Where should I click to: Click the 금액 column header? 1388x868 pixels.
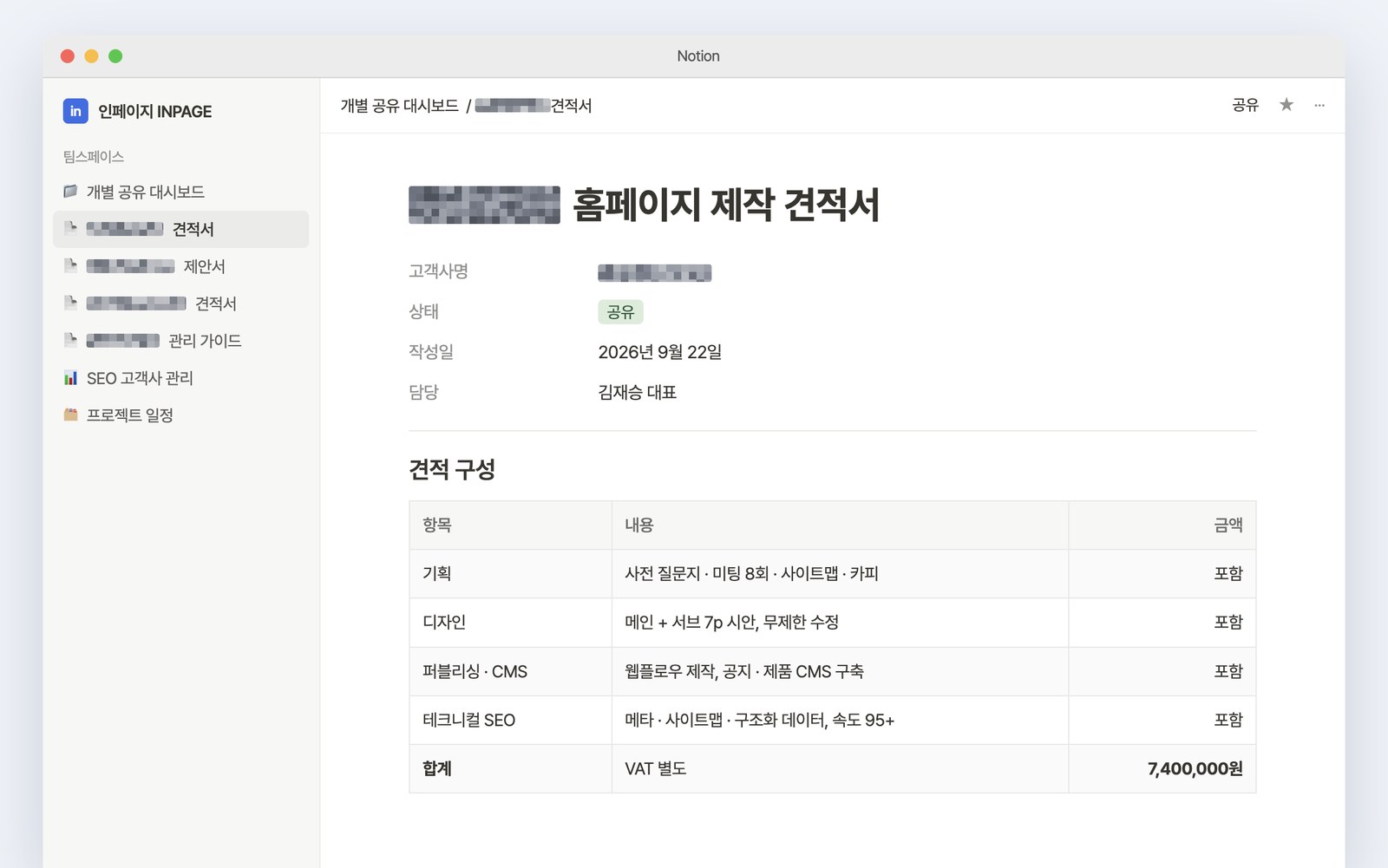pyautogui.click(x=1162, y=525)
